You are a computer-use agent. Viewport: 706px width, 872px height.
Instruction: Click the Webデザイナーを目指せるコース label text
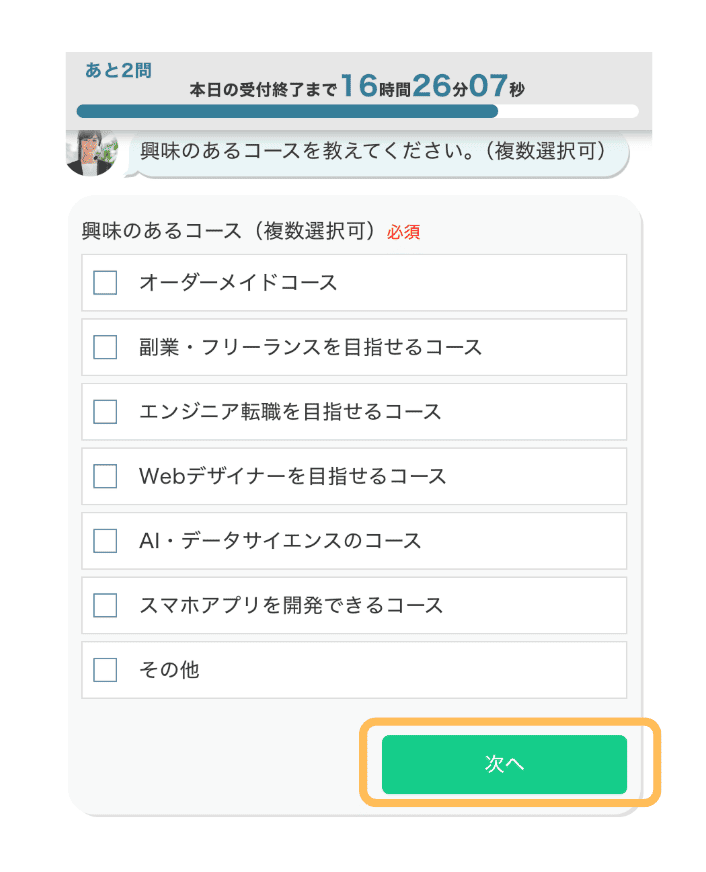pos(293,476)
